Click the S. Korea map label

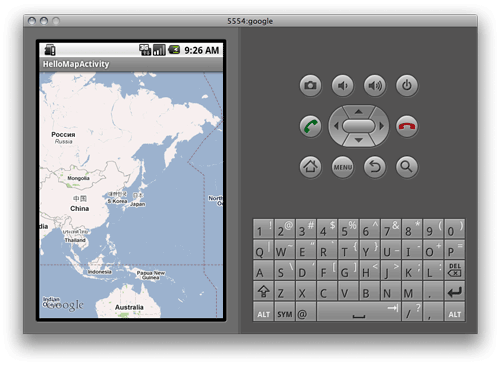click(117, 201)
